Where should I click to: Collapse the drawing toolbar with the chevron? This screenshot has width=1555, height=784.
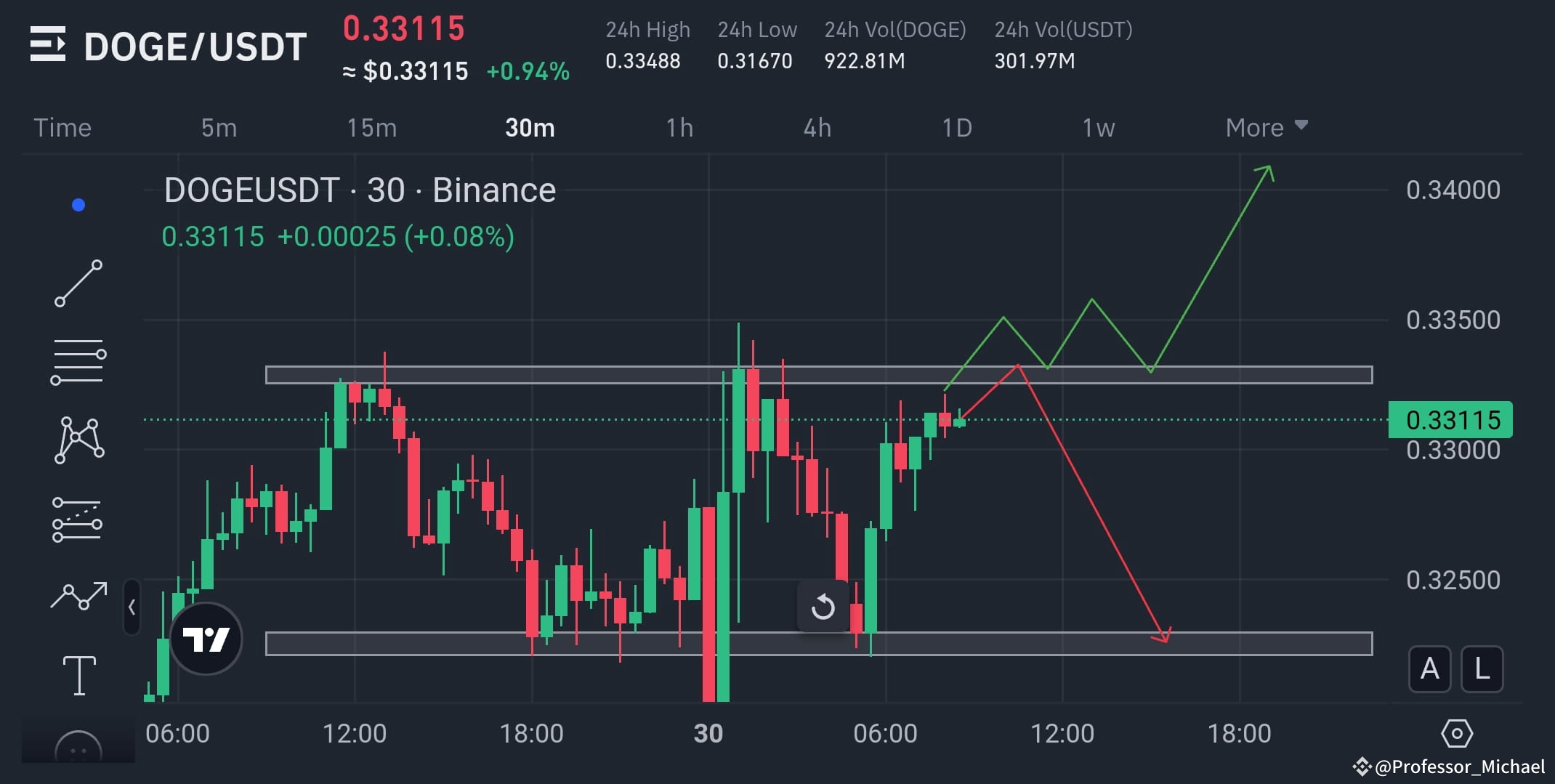tap(132, 607)
